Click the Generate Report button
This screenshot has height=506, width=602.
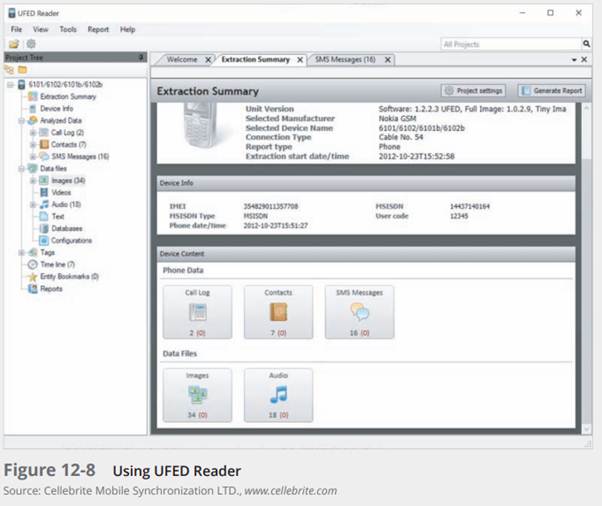551,90
